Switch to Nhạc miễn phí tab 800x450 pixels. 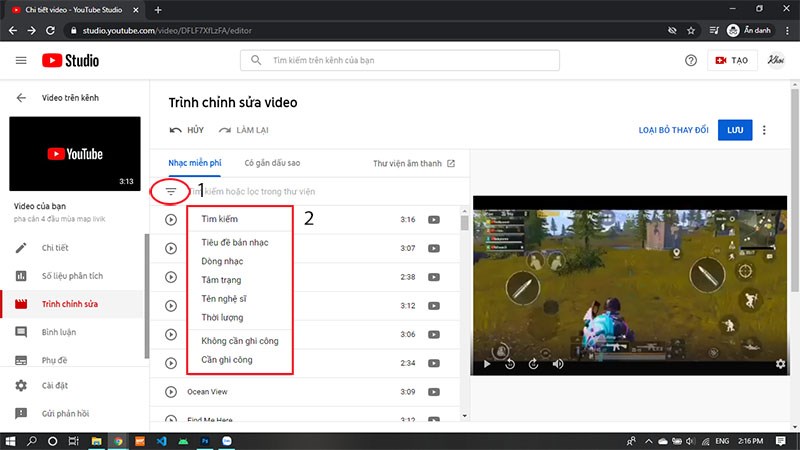tap(195, 163)
